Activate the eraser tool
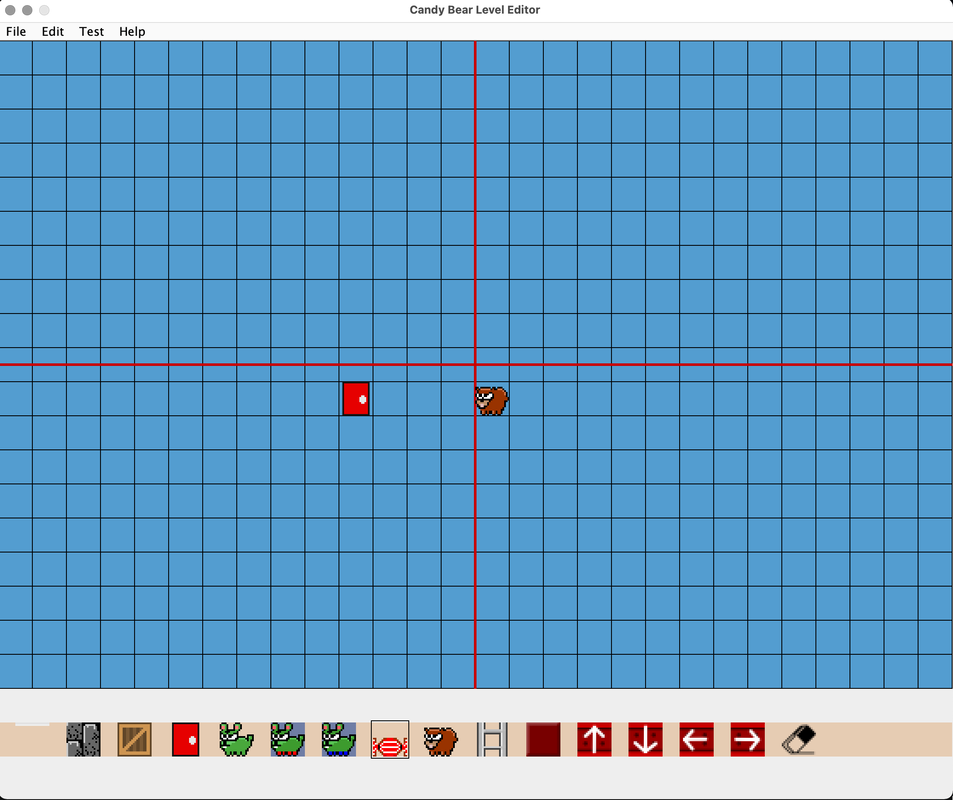This screenshot has width=953, height=800. click(x=798, y=740)
